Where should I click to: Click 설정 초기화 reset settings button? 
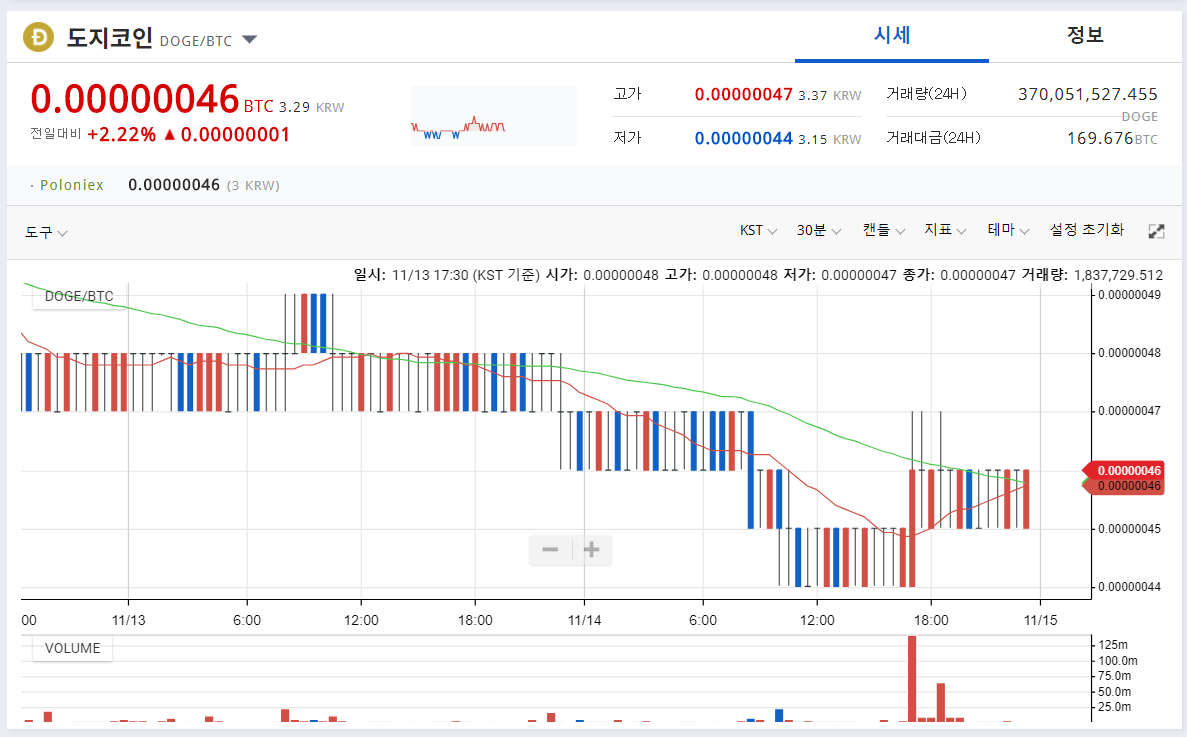coord(1086,230)
